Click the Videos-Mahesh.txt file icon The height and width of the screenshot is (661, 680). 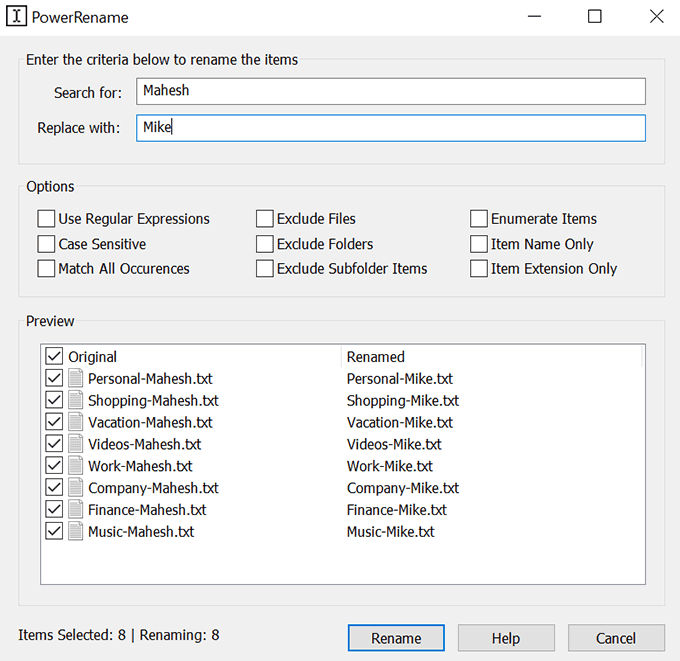pyautogui.click(x=76, y=445)
